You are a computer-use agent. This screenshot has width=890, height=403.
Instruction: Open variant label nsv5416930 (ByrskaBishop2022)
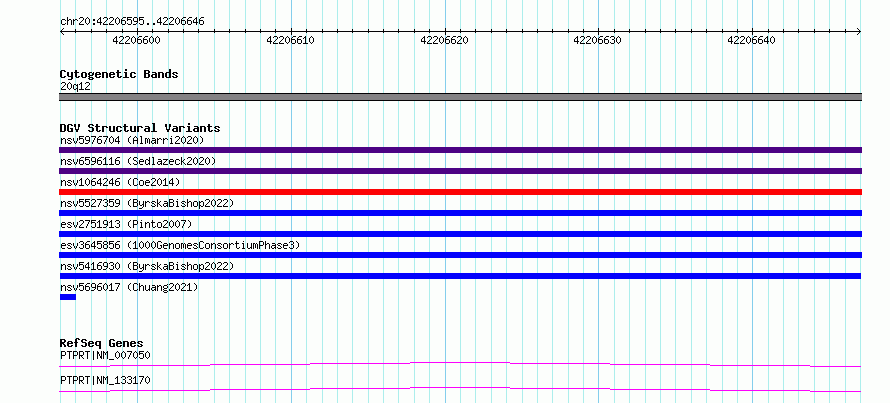pos(146,266)
